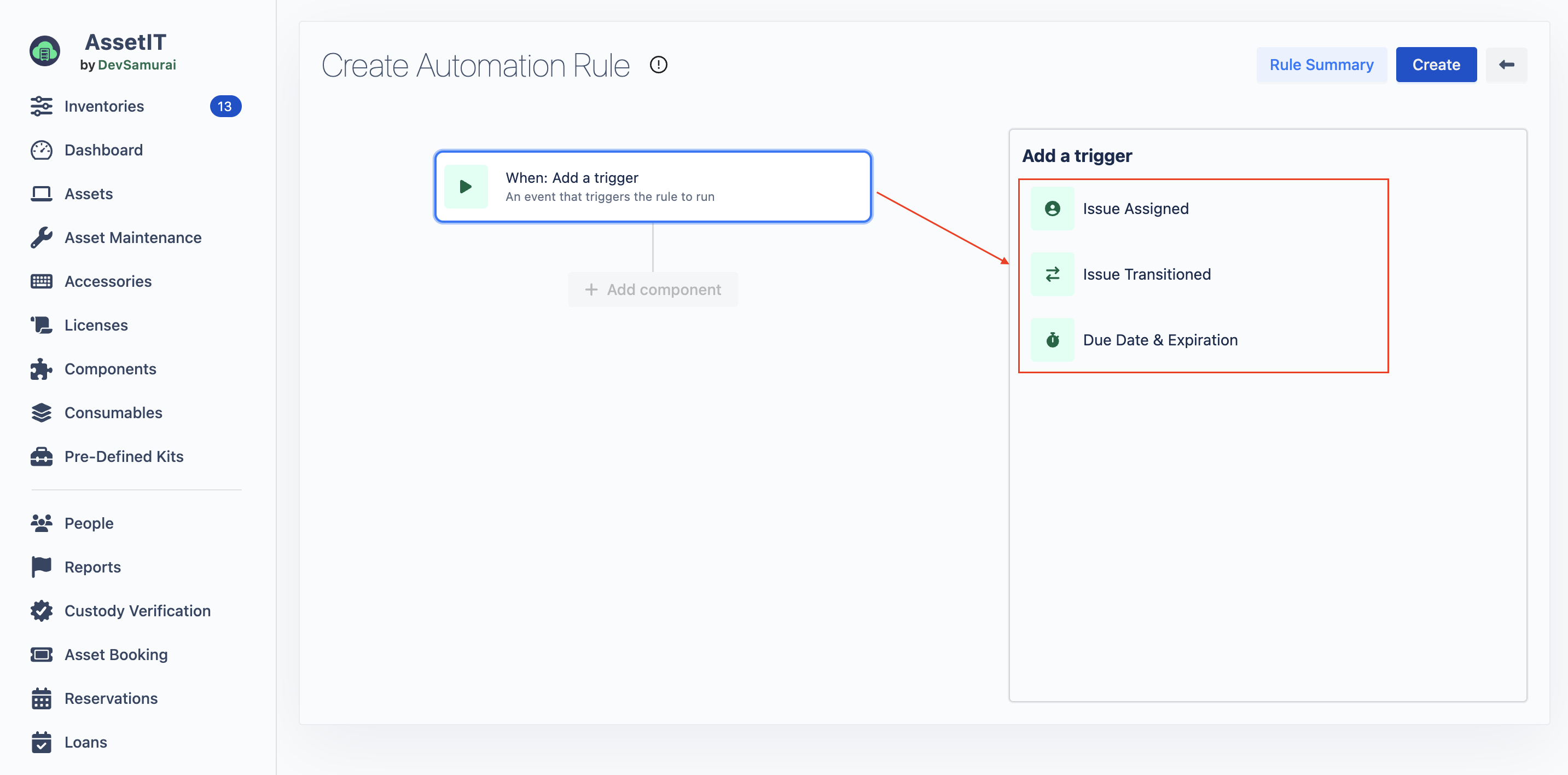Open the Reservations page
Viewport: 1568px width, 775px height.
pos(111,698)
